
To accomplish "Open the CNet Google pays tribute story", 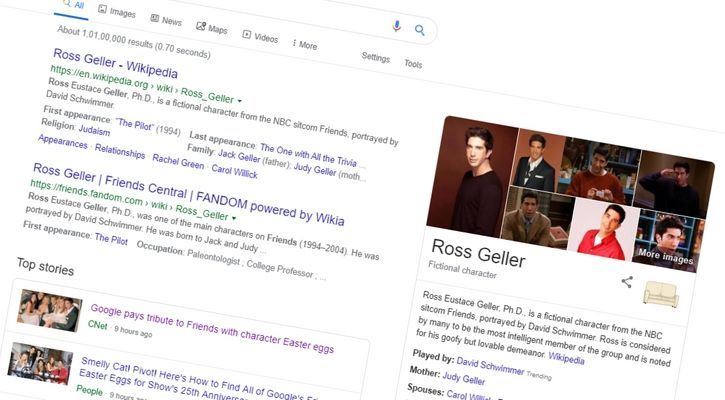I will pos(212,328).
